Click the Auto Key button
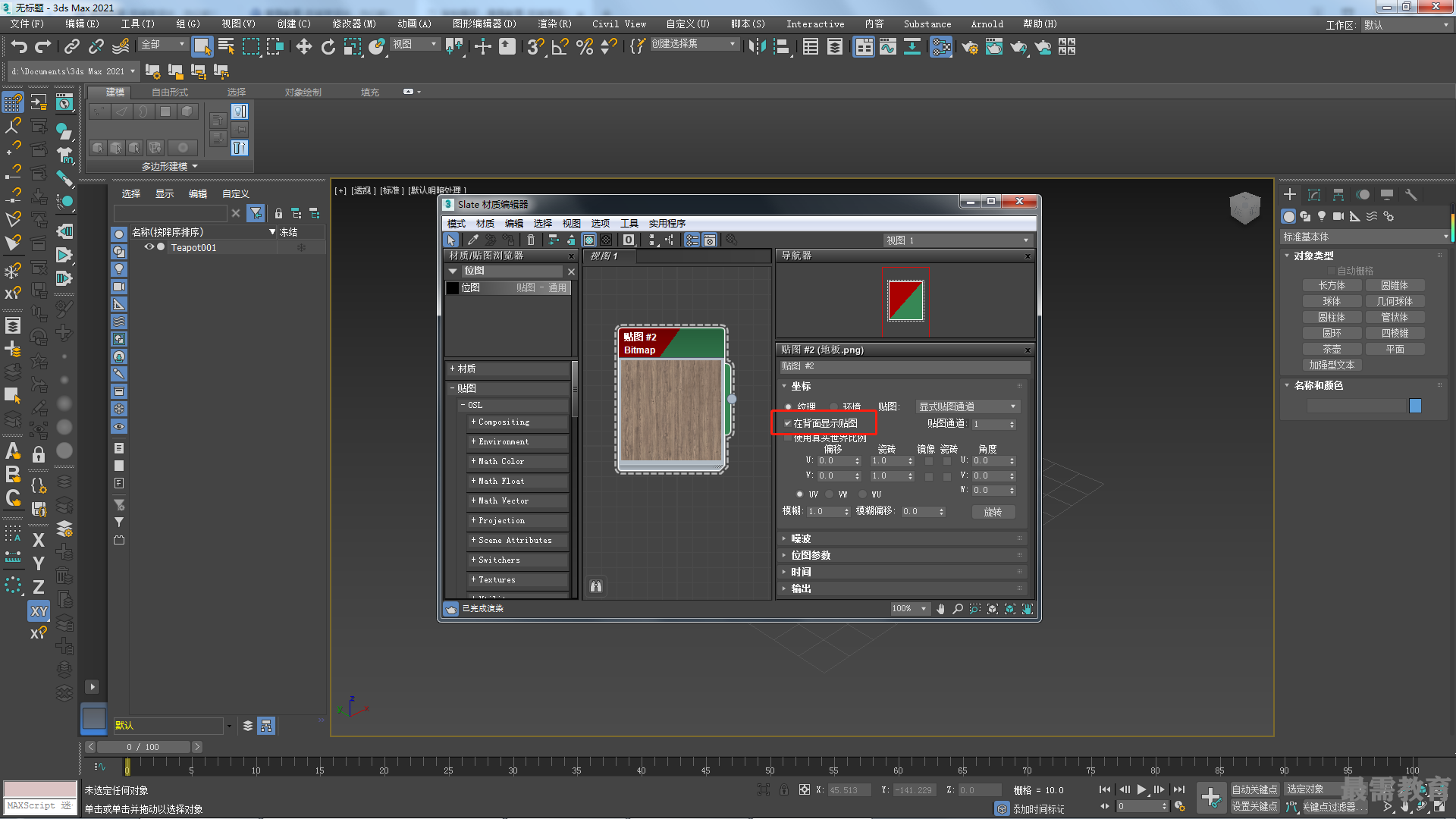The width and height of the screenshot is (1456, 819). coord(1254,789)
